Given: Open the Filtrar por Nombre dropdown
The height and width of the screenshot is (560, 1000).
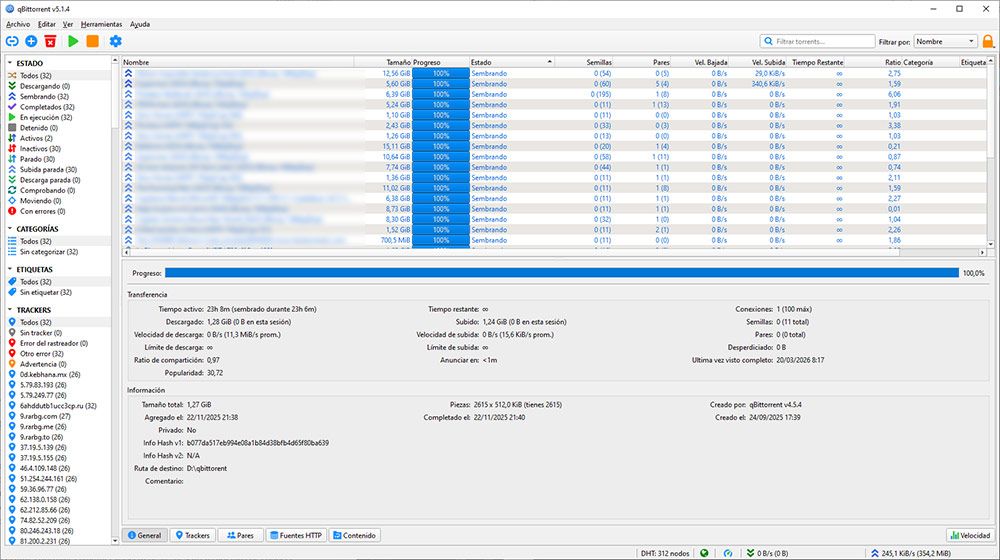Looking at the screenshot, I should coord(945,41).
